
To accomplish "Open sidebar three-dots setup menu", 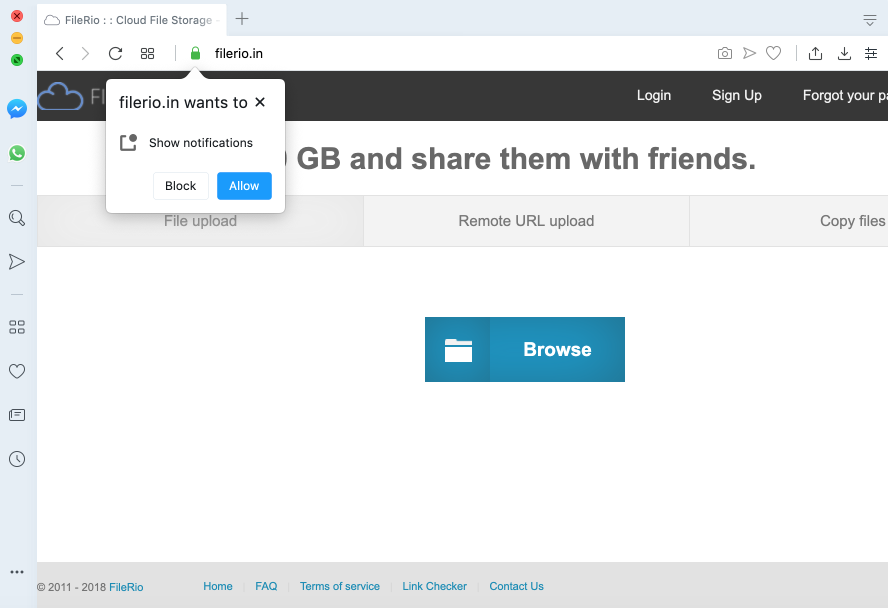I will coord(17,572).
